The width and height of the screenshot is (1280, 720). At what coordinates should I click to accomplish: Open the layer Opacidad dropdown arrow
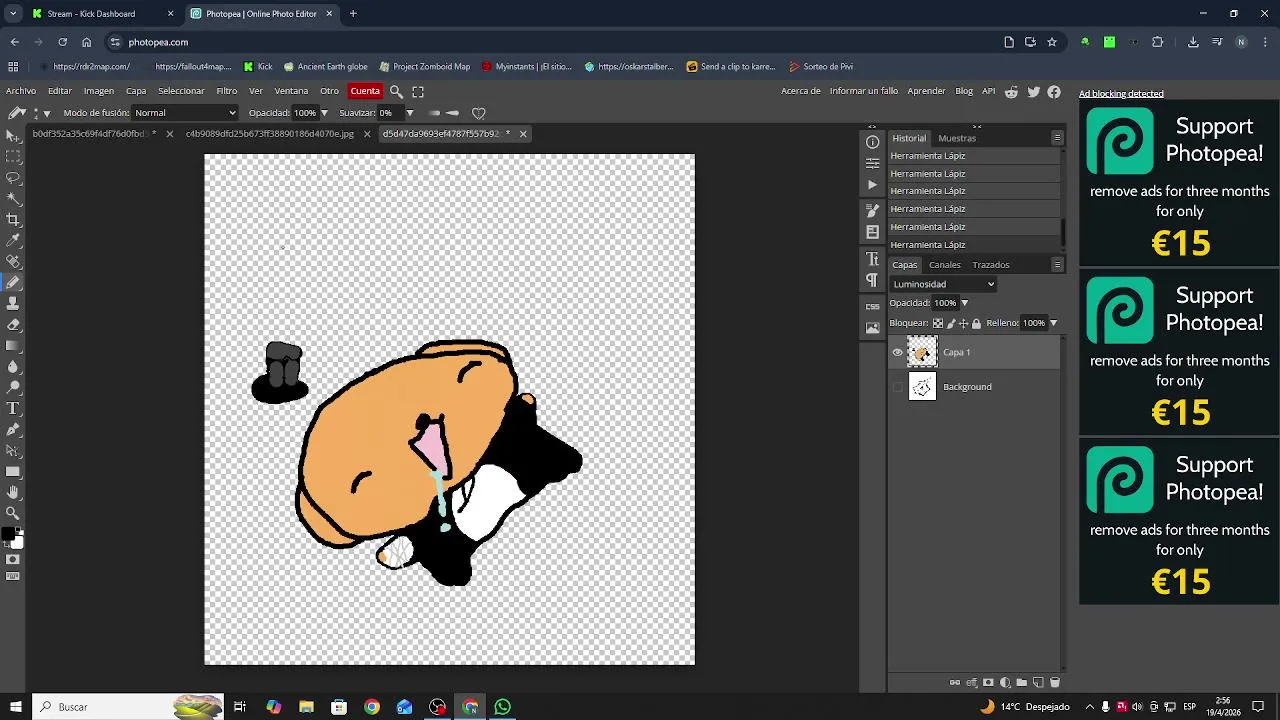[964, 303]
